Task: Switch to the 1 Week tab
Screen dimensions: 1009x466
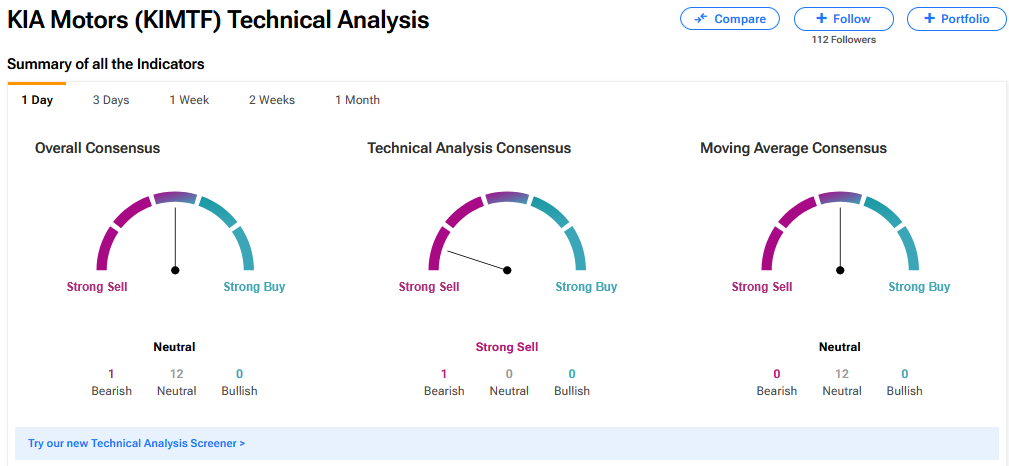Action: [x=189, y=100]
